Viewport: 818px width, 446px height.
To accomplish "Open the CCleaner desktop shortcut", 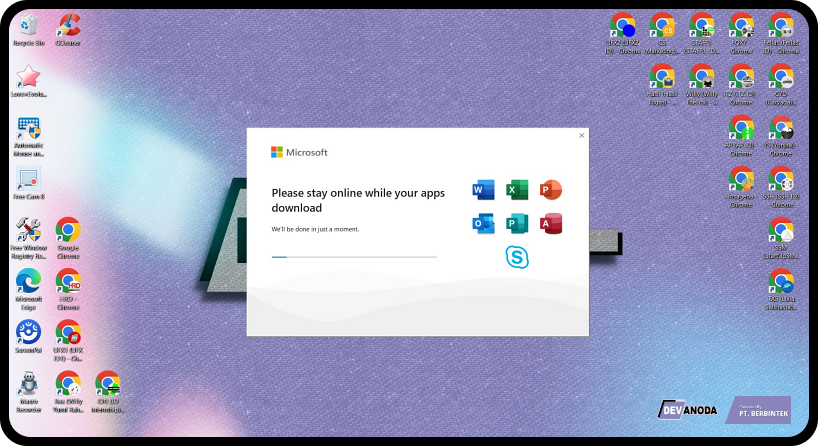I will coord(68,30).
